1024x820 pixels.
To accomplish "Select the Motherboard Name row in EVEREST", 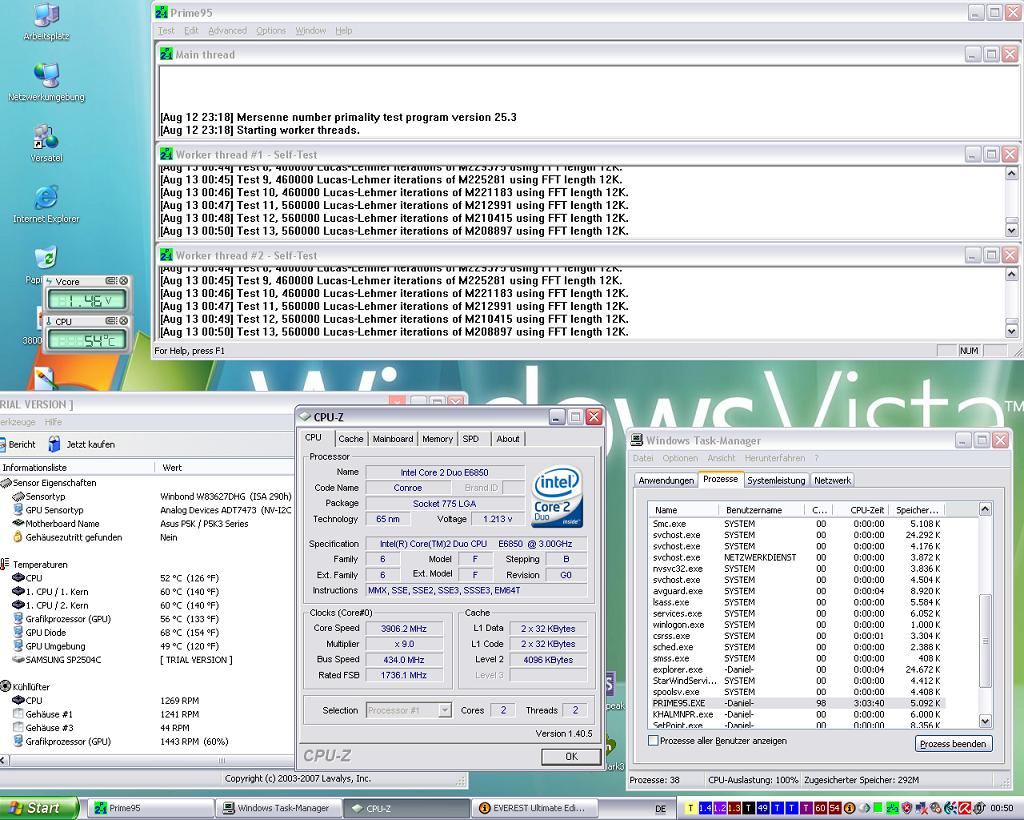I will pos(147,524).
